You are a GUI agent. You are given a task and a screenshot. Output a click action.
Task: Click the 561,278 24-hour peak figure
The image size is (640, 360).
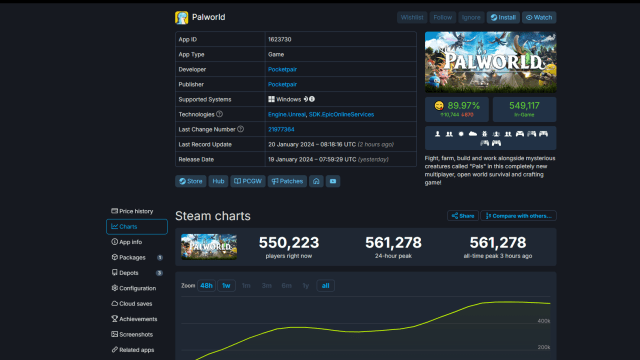[393, 242]
